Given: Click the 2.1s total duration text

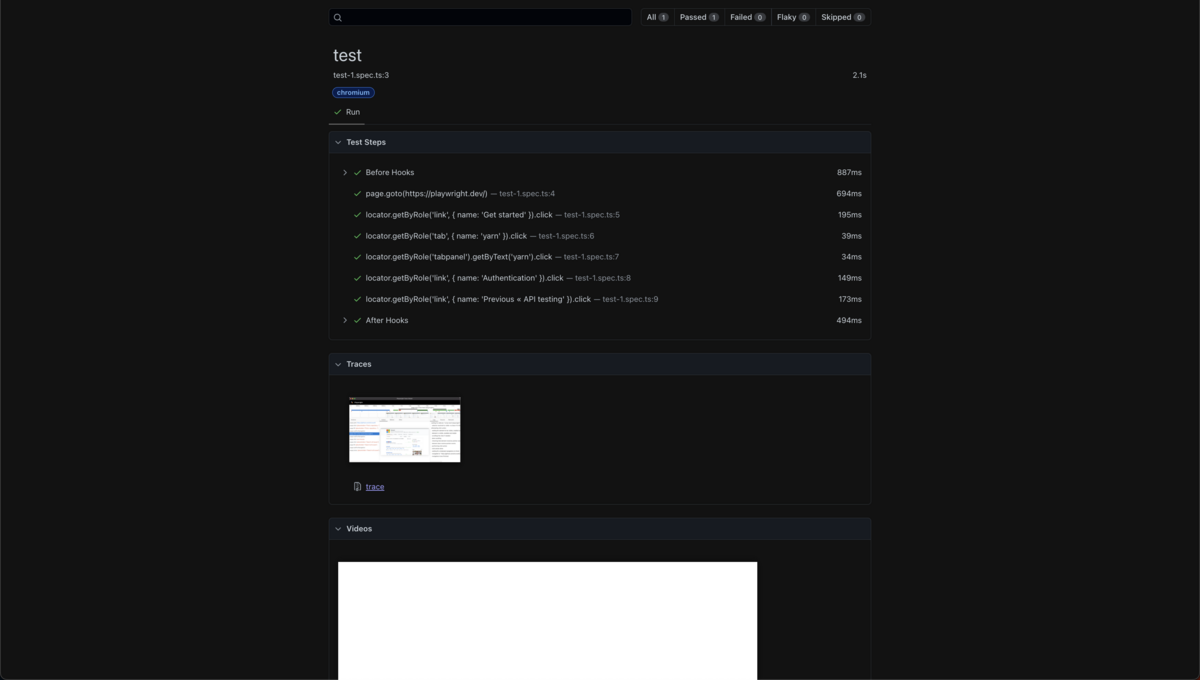Looking at the screenshot, I should click(x=859, y=75).
